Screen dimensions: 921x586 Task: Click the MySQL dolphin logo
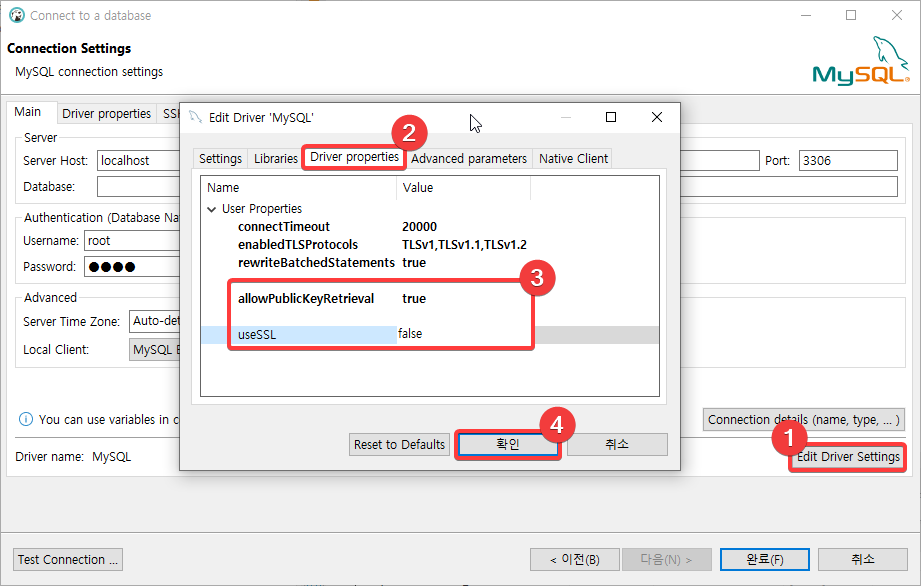pos(861,62)
